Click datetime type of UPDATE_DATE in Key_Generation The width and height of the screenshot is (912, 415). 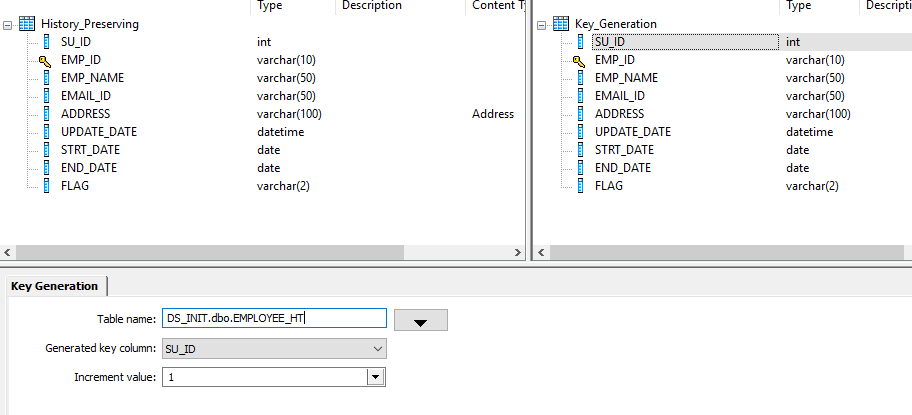(810, 132)
